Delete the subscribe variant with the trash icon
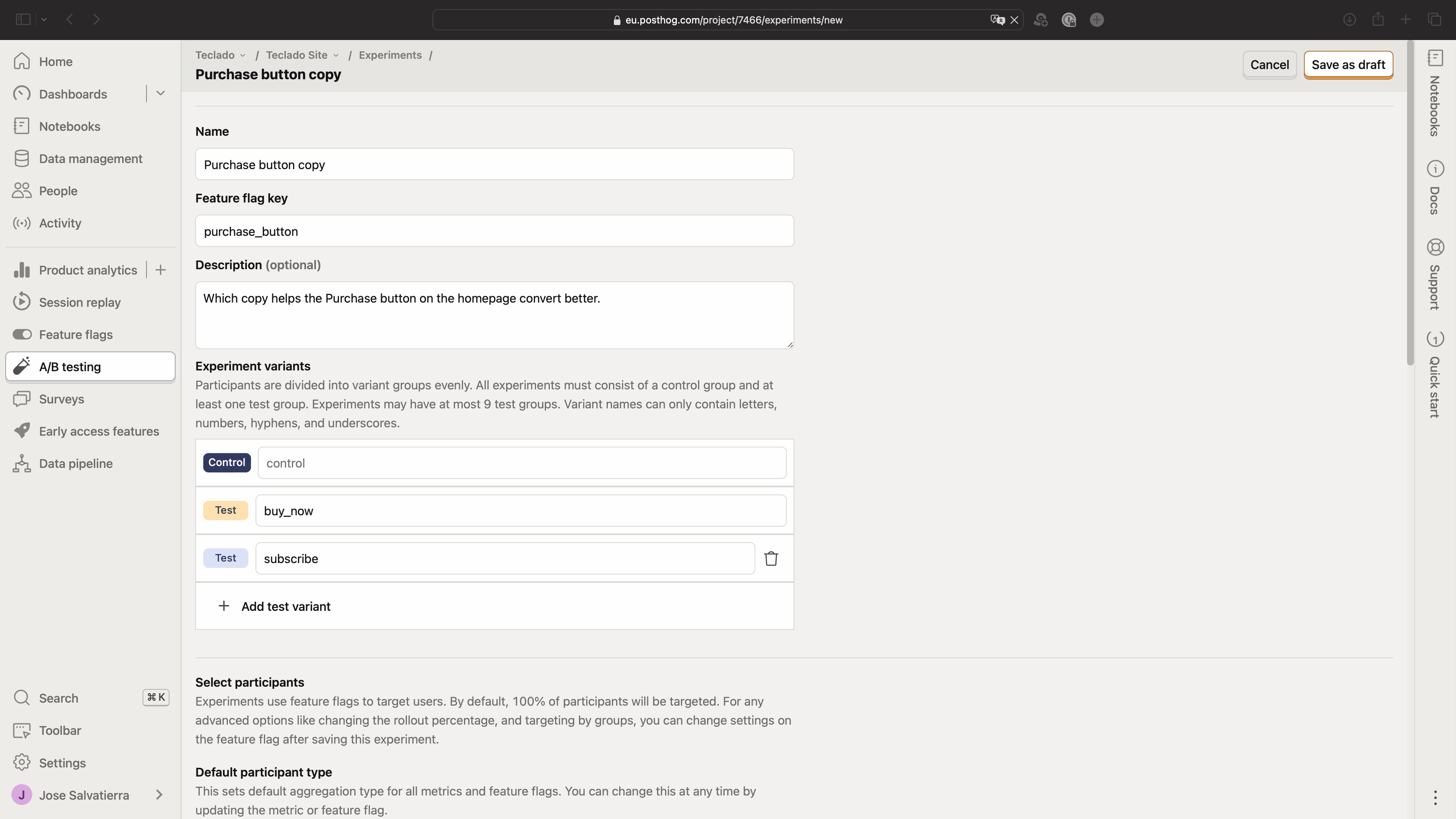 click(x=771, y=559)
